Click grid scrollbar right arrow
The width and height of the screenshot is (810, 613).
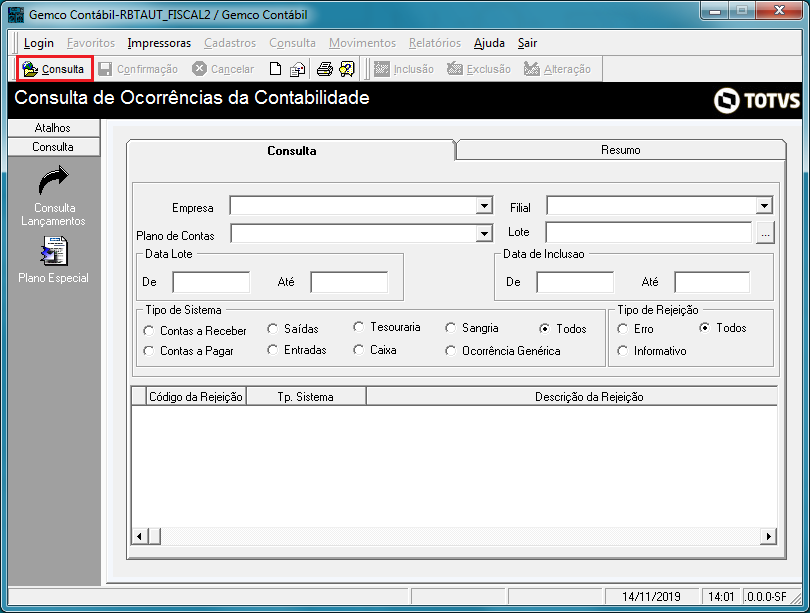768,536
